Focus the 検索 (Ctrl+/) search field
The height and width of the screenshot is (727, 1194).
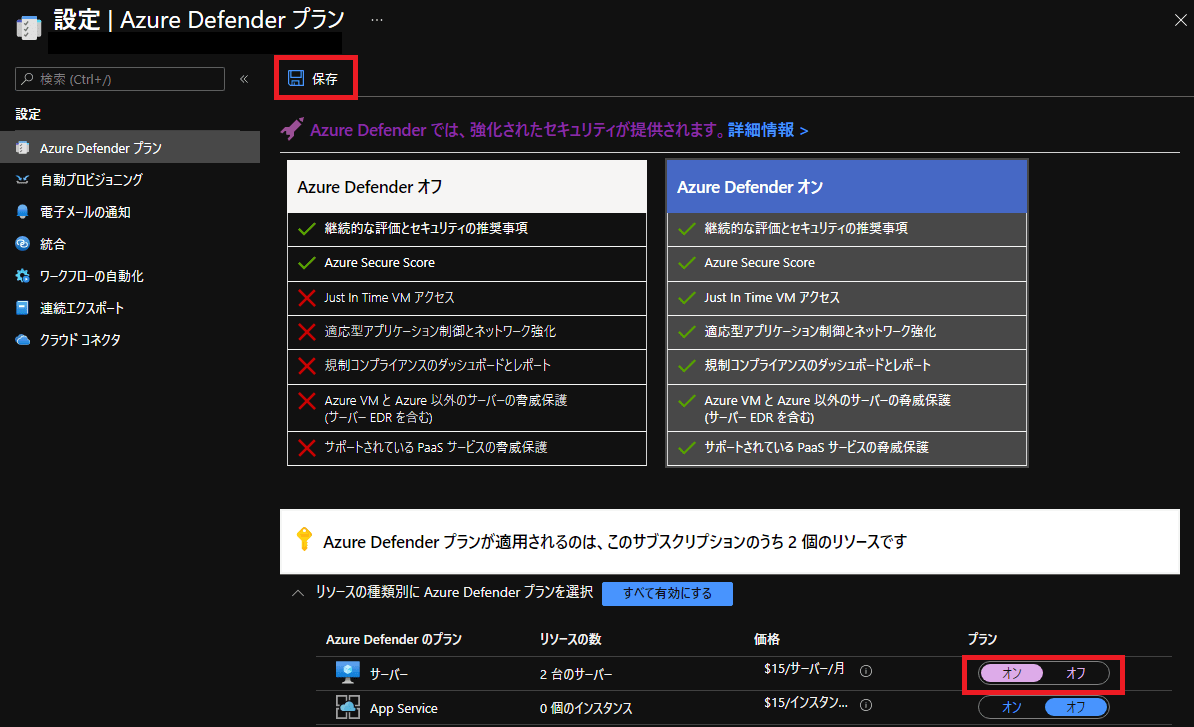120,78
